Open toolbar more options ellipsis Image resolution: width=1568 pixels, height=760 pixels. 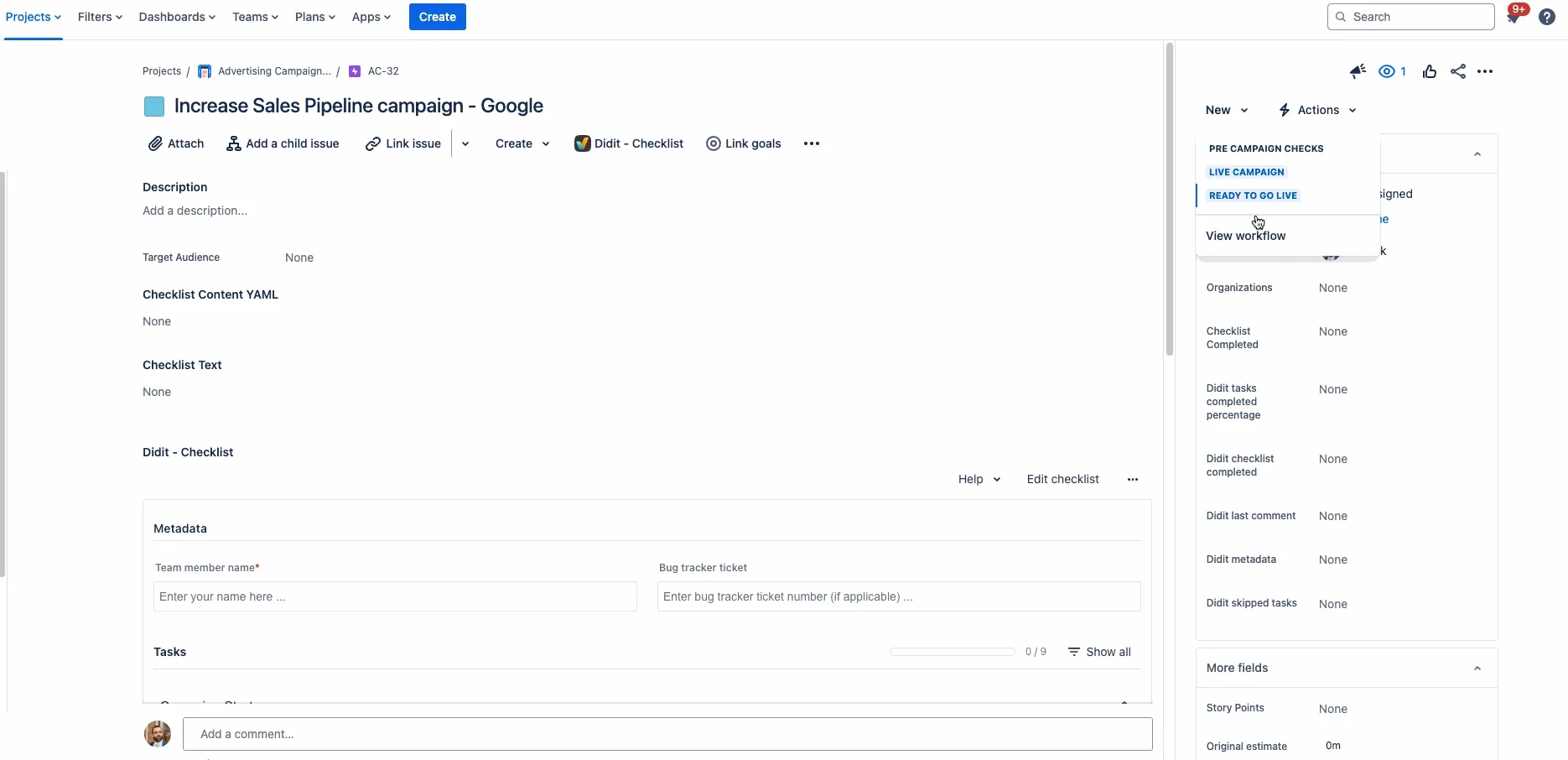[x=812, y=143]
